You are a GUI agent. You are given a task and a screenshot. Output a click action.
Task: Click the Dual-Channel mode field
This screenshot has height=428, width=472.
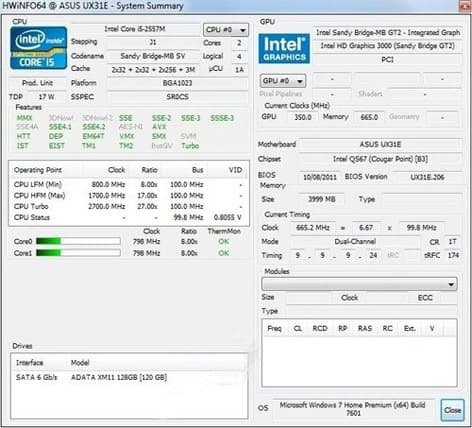355,242
